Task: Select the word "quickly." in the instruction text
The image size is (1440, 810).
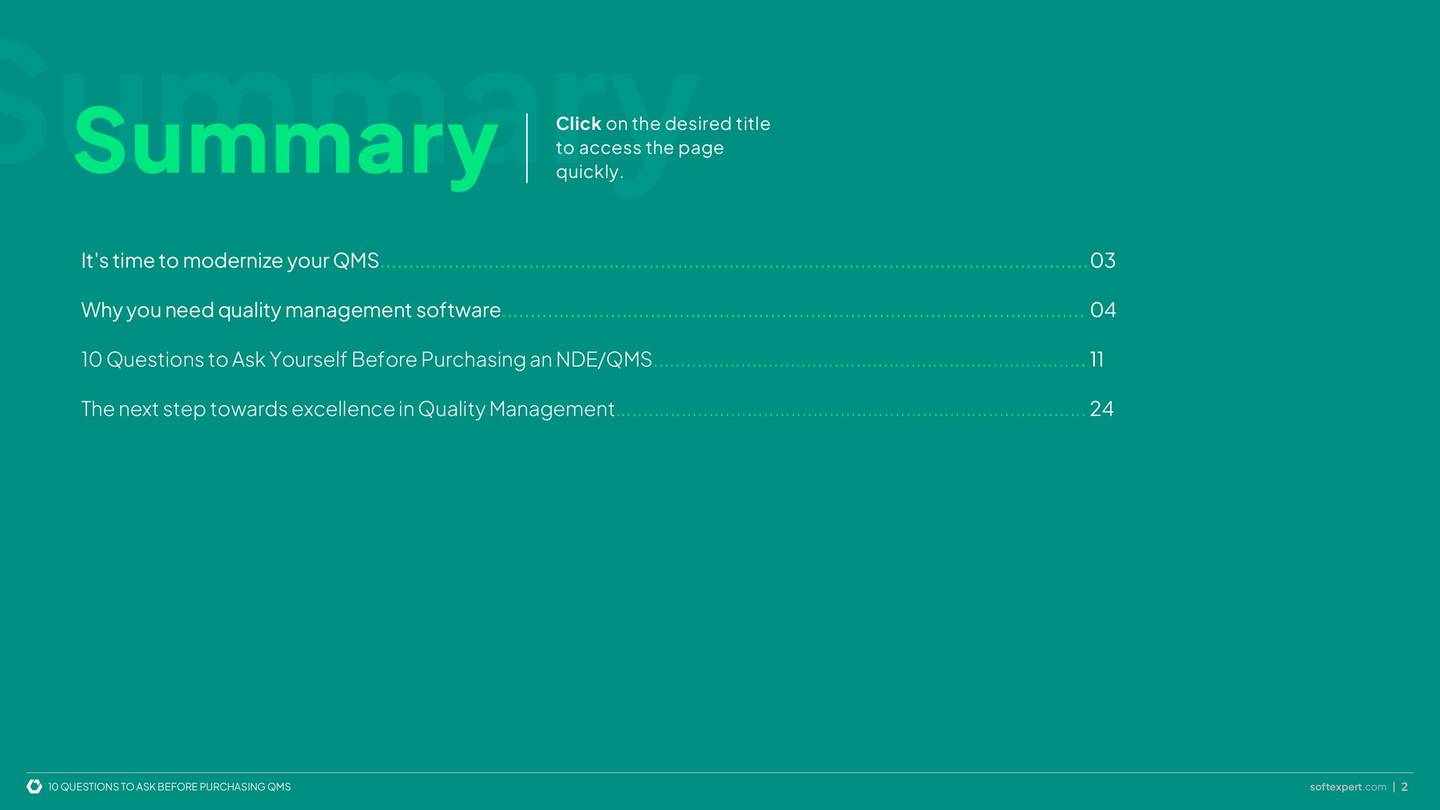Action: pos(589,172)
